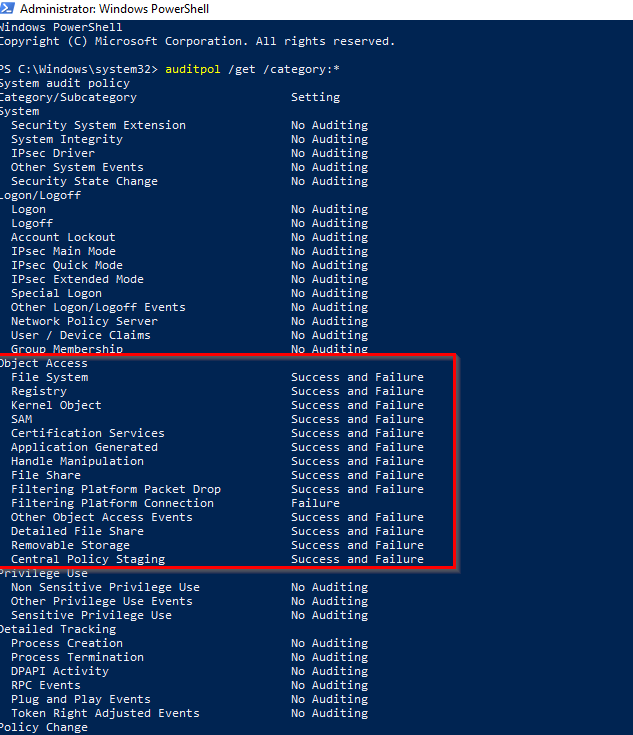Click the 'Handle Manipulation' row label
The height and width of the screenshot is (735, 633).
pyautogui.click(x=77, y=461)
